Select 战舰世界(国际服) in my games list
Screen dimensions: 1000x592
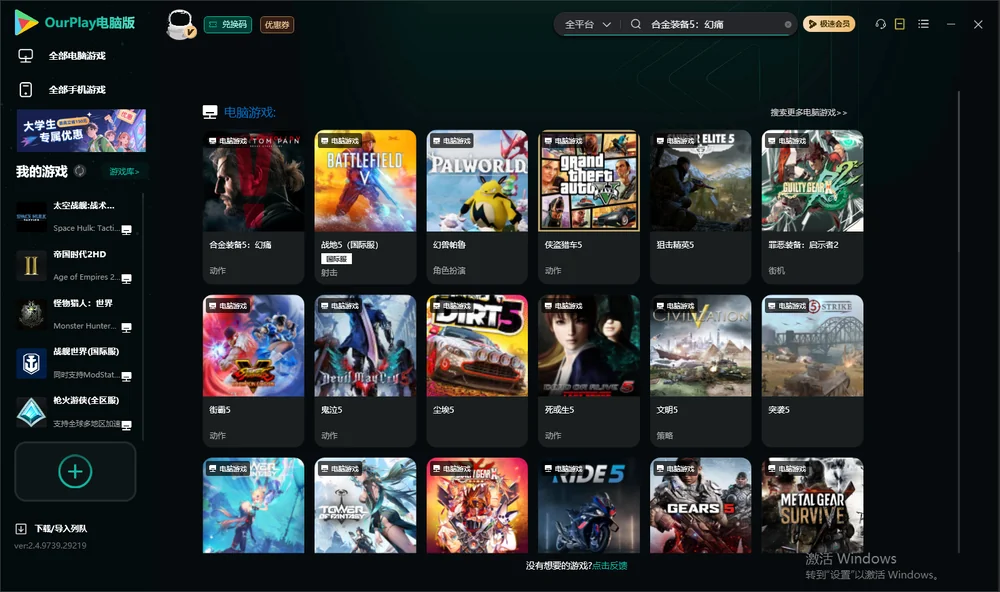[x=77, y=363]
